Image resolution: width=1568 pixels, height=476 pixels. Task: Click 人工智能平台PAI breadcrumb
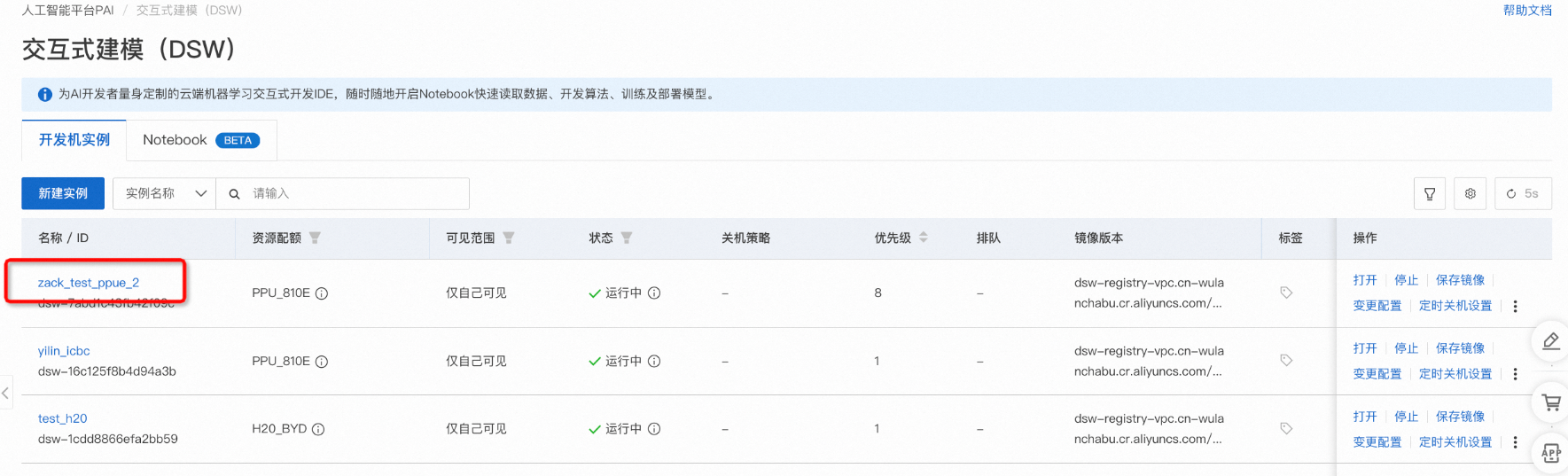point(68,11)
